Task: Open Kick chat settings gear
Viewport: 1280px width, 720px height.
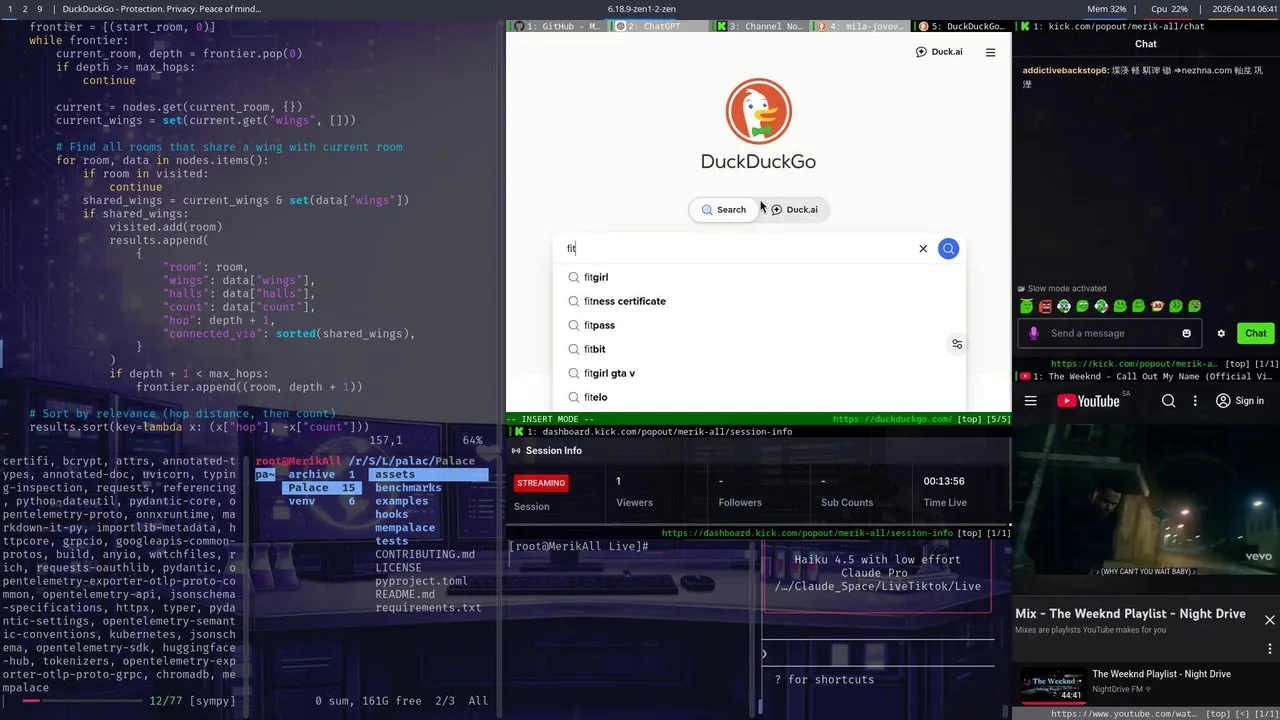Action: [x=1221, y=333]
